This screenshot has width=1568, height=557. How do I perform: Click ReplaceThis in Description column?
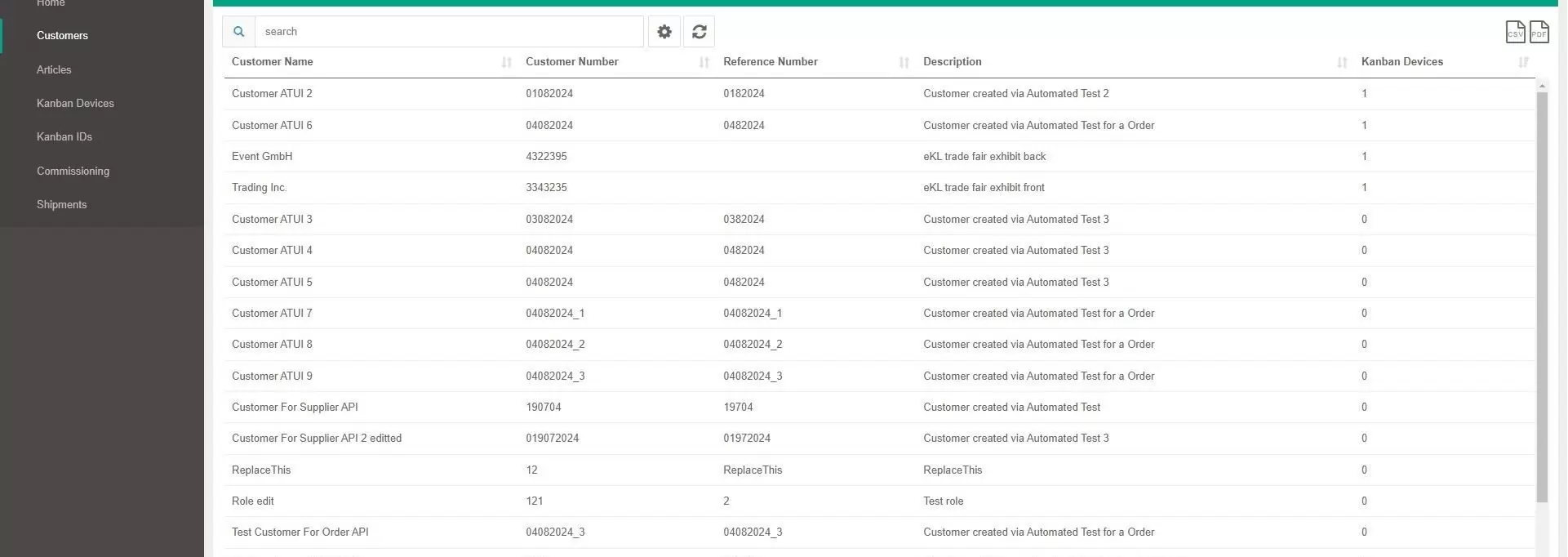pyautogui.click(x=953, y=470)
